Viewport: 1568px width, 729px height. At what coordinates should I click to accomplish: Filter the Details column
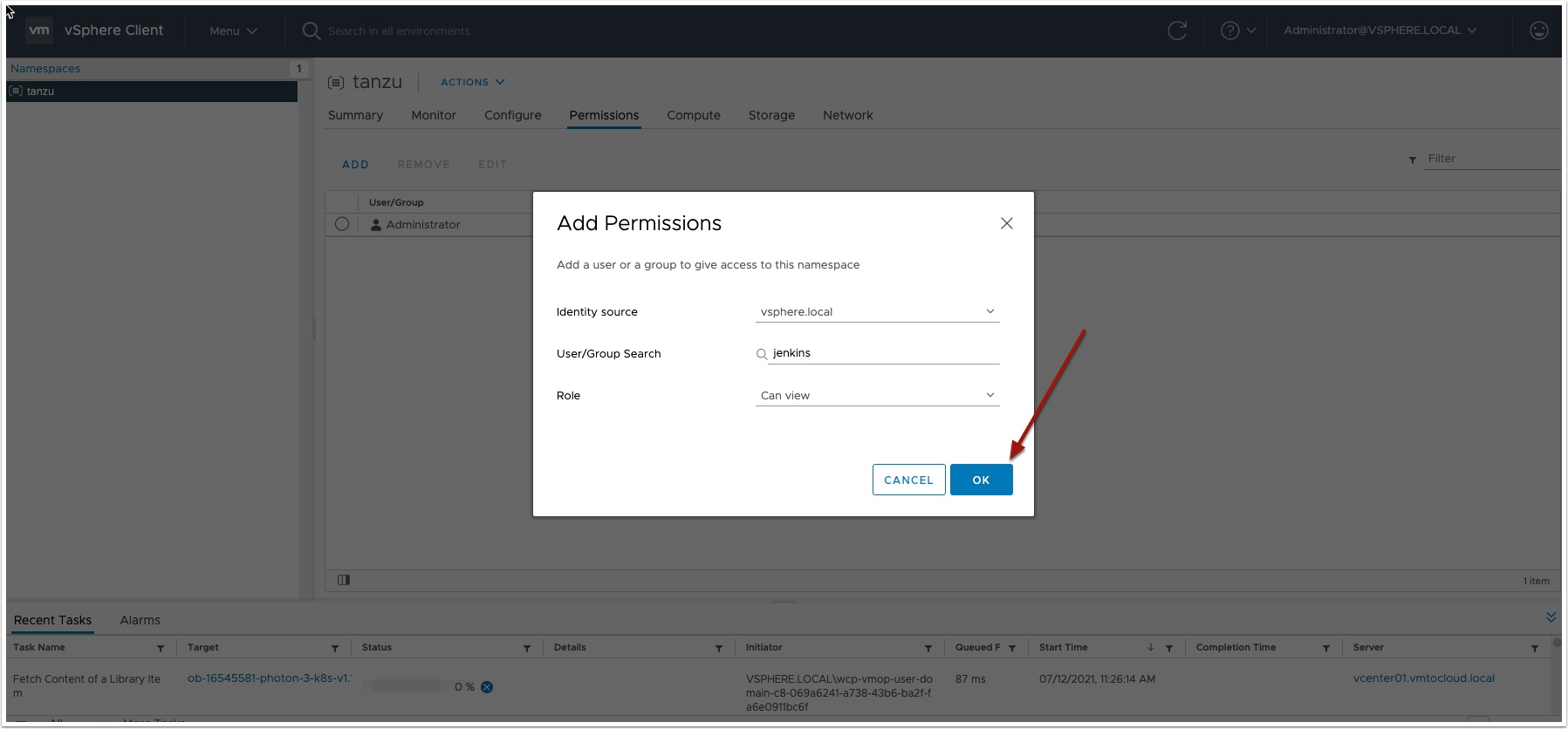click(719, 648)
